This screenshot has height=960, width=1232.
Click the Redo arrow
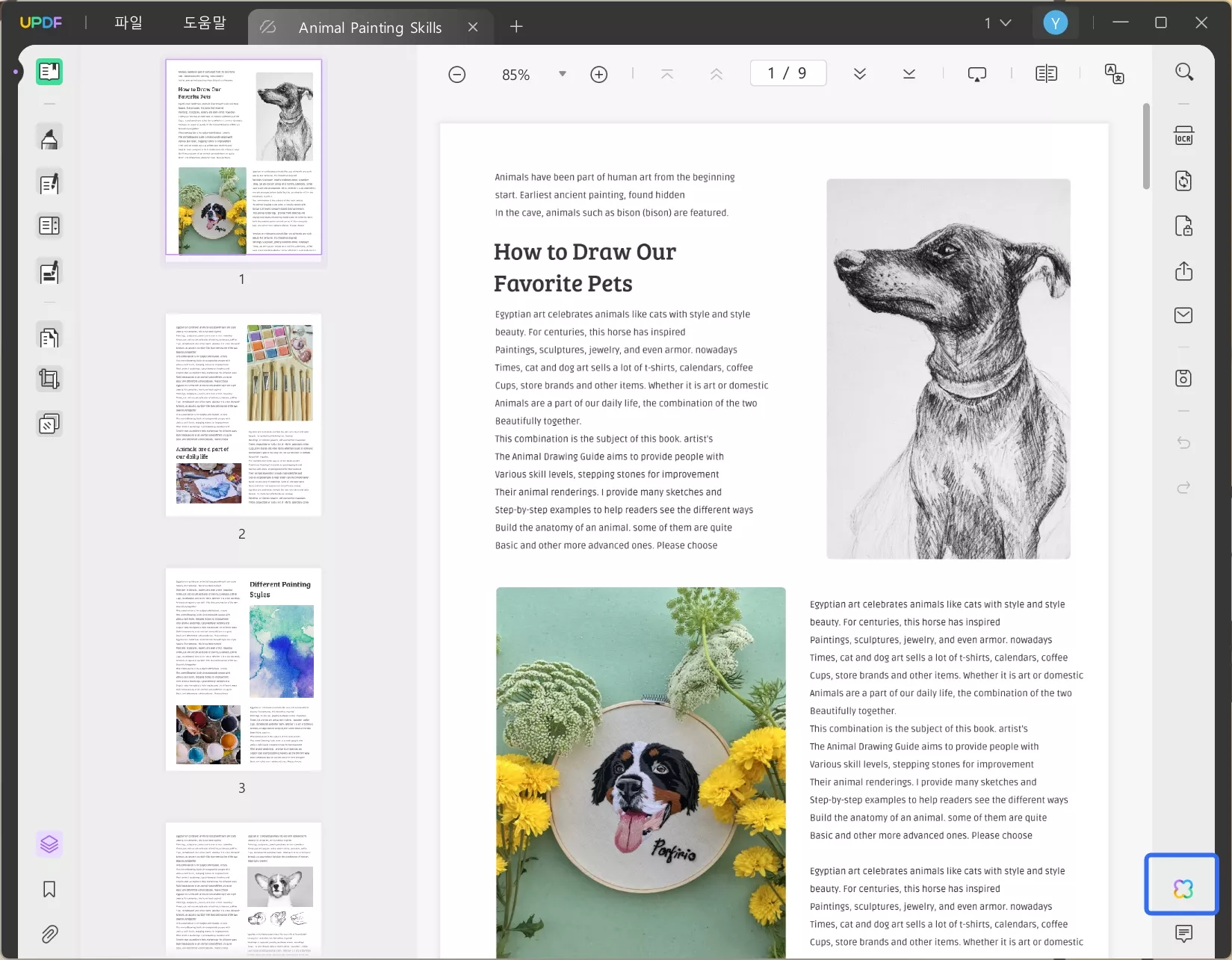coord(1184,488)
